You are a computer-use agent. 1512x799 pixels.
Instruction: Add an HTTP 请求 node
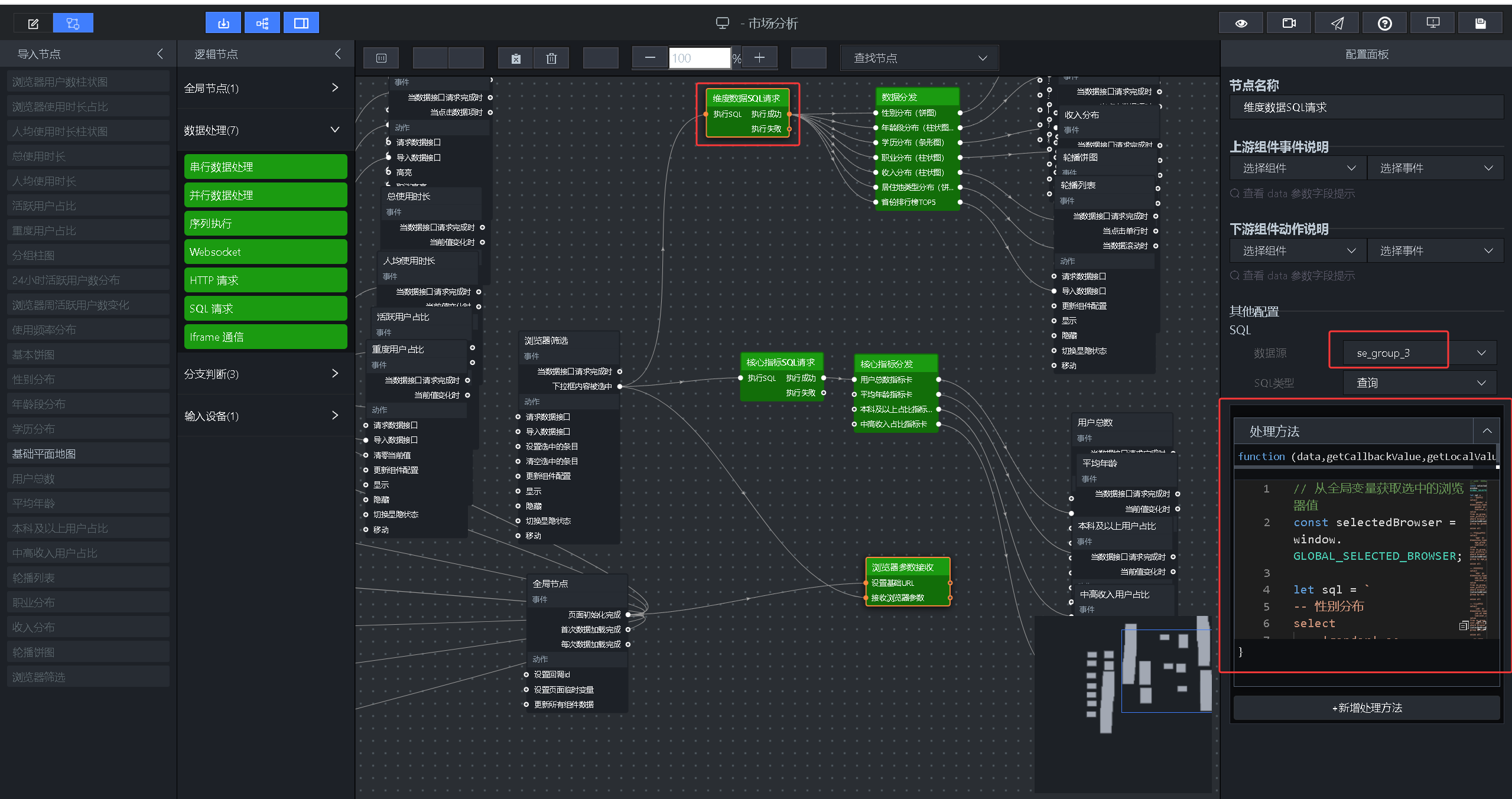(265, 280)
